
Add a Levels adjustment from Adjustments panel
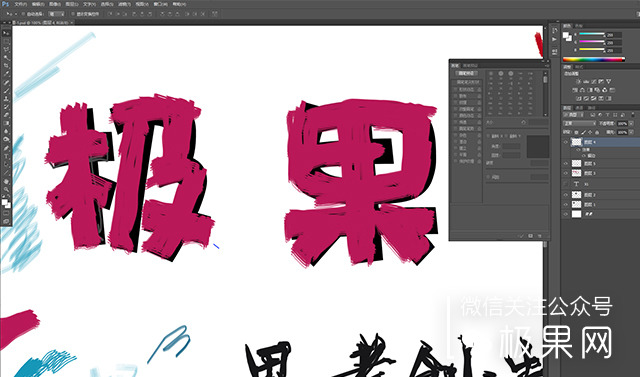click(586, 82)
